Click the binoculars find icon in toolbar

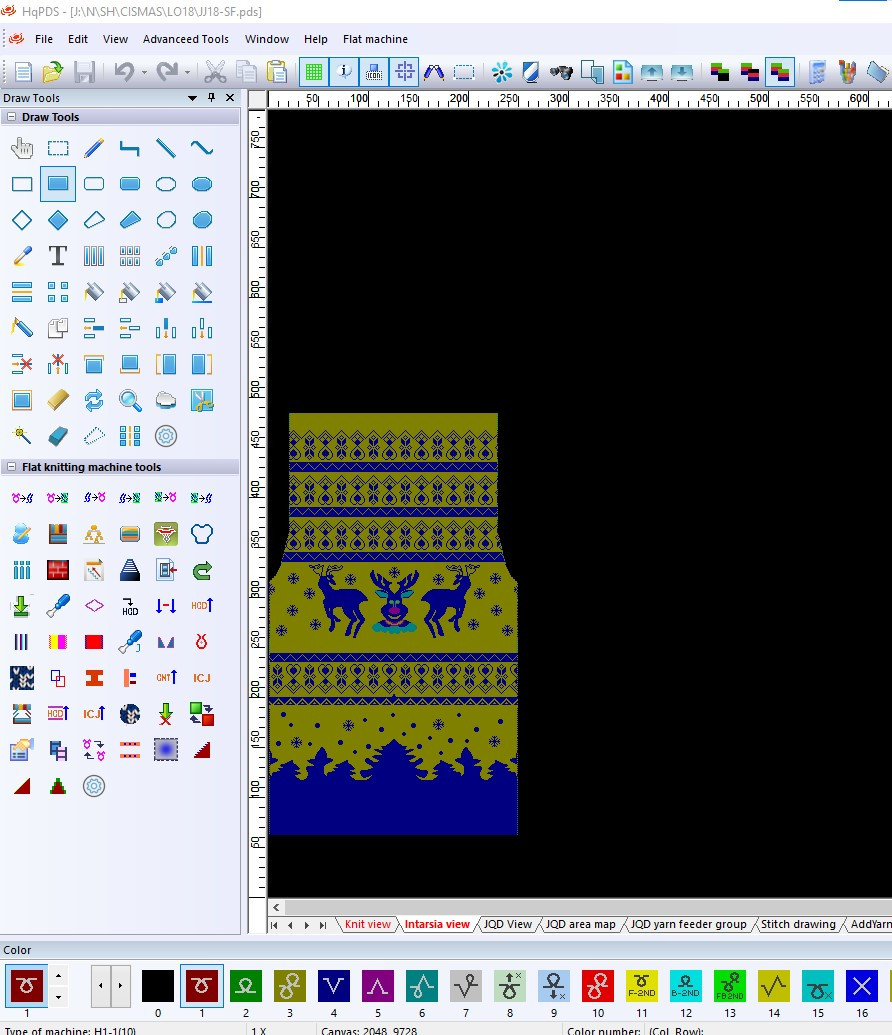point(561,71)
